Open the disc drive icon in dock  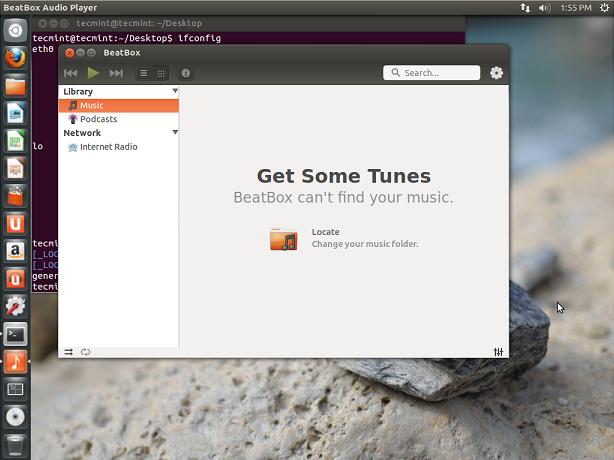(15, 417)
